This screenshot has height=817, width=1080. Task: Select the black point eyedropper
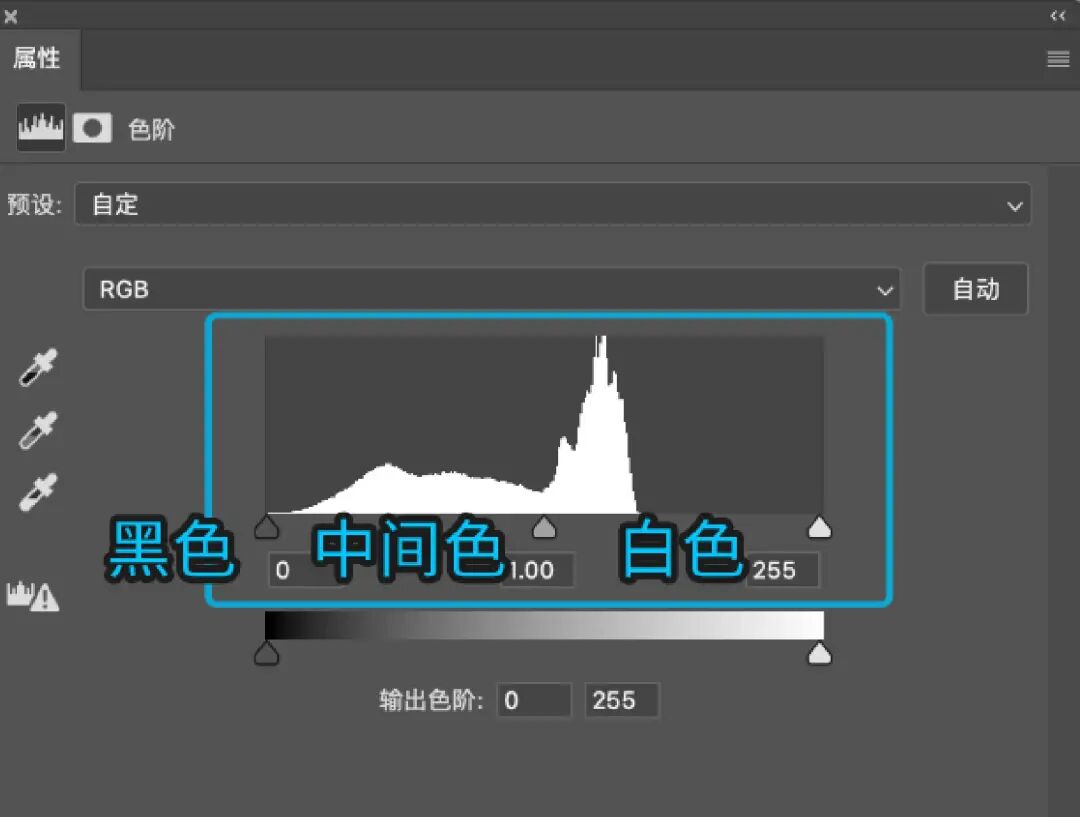click(38, 367)
